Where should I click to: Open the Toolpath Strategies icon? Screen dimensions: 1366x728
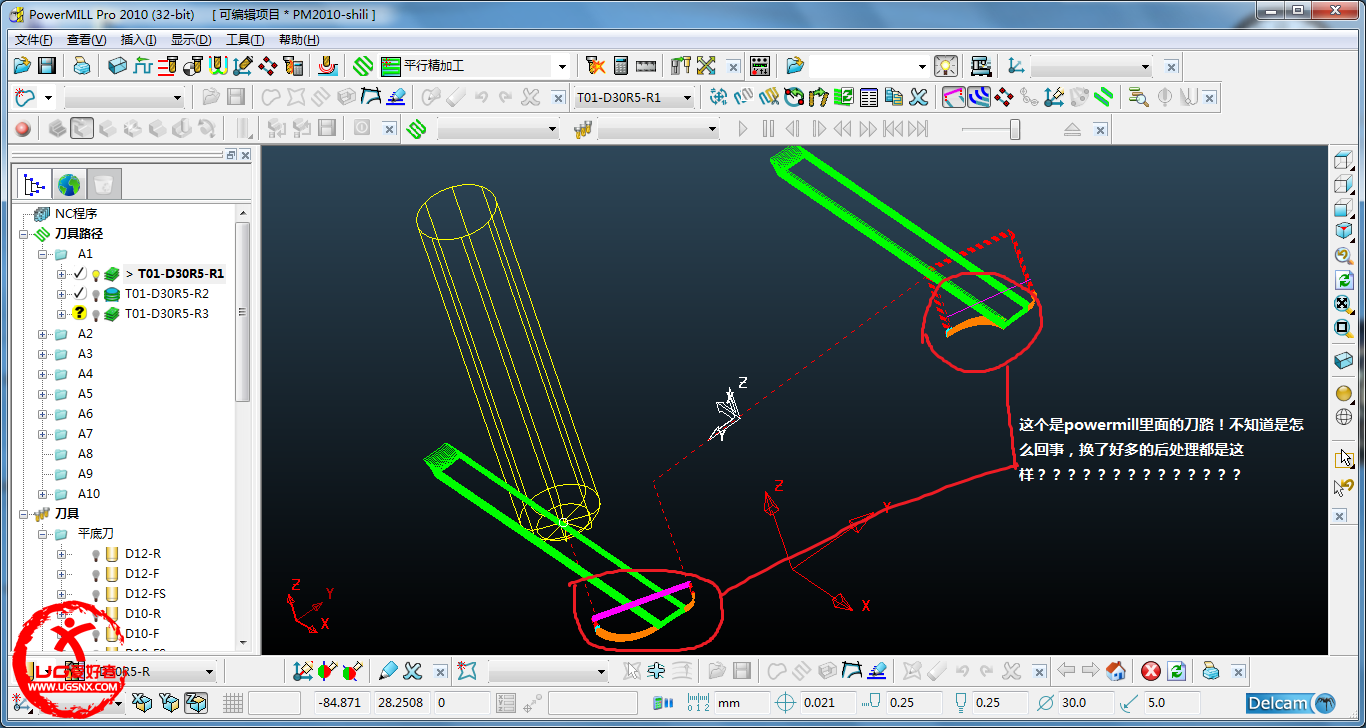tap(363, 66)
